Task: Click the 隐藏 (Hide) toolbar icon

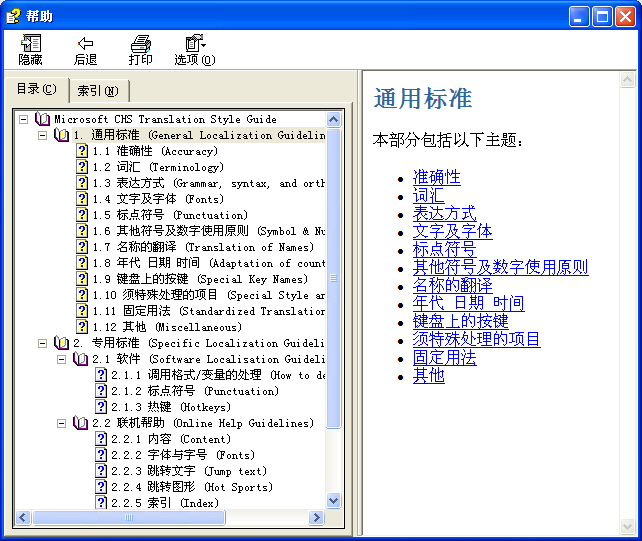Action: (x=31, y=43)
